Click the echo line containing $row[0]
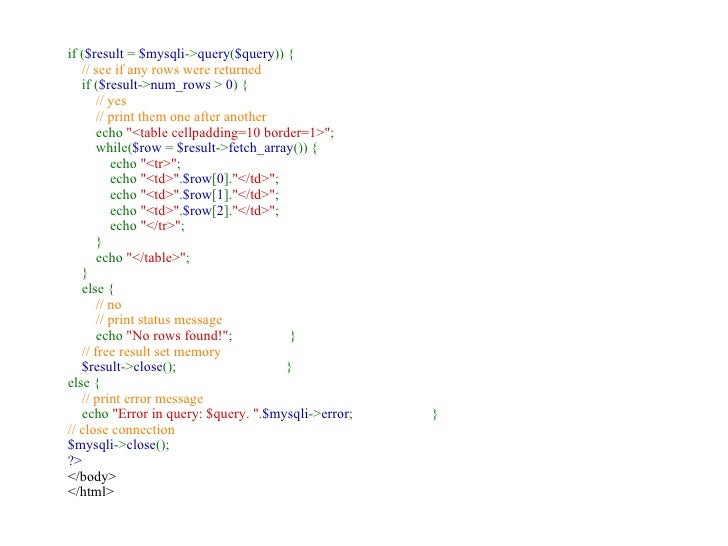 (x=194, y=179)
